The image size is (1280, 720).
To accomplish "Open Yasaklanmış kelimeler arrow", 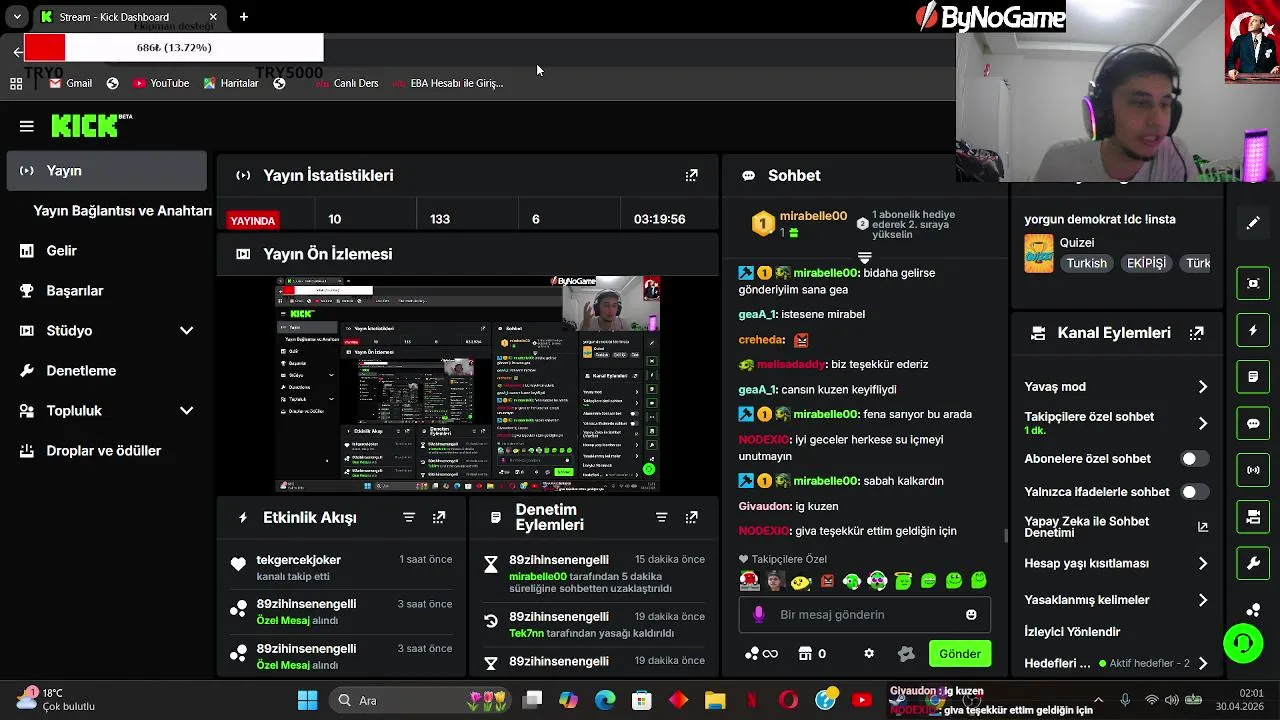I will [1203, 600].
